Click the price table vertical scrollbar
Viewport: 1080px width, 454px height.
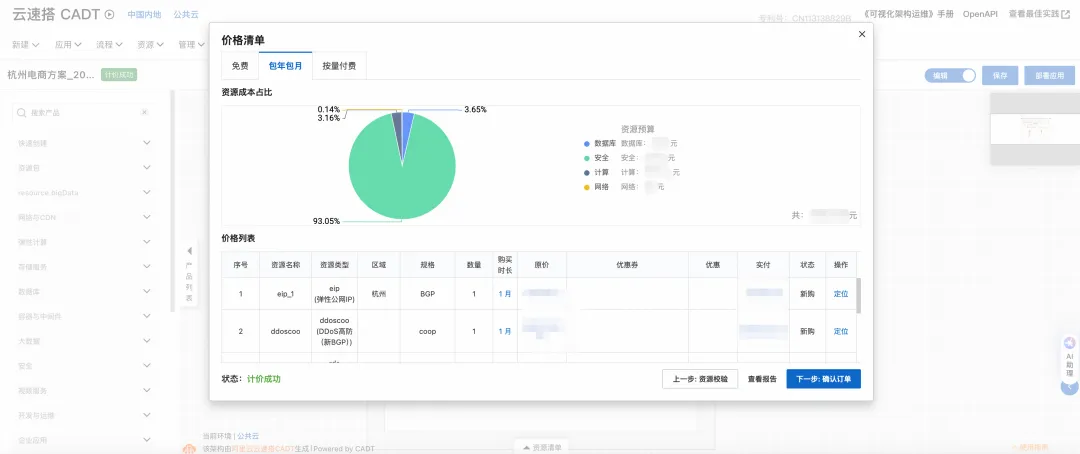[x=858, y=296]
